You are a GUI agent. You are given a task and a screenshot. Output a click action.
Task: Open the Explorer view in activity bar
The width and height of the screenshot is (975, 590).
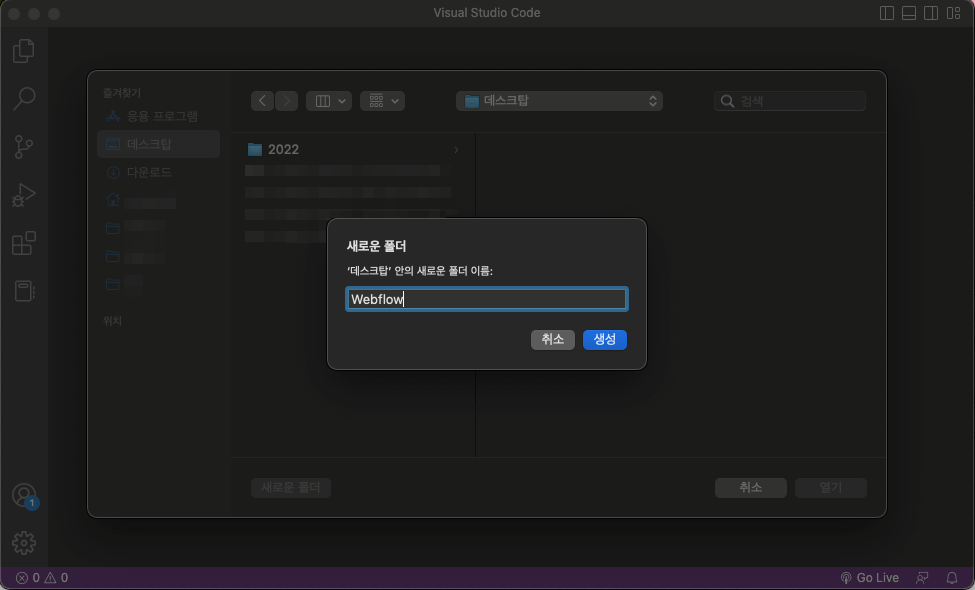tap(24, 51)
